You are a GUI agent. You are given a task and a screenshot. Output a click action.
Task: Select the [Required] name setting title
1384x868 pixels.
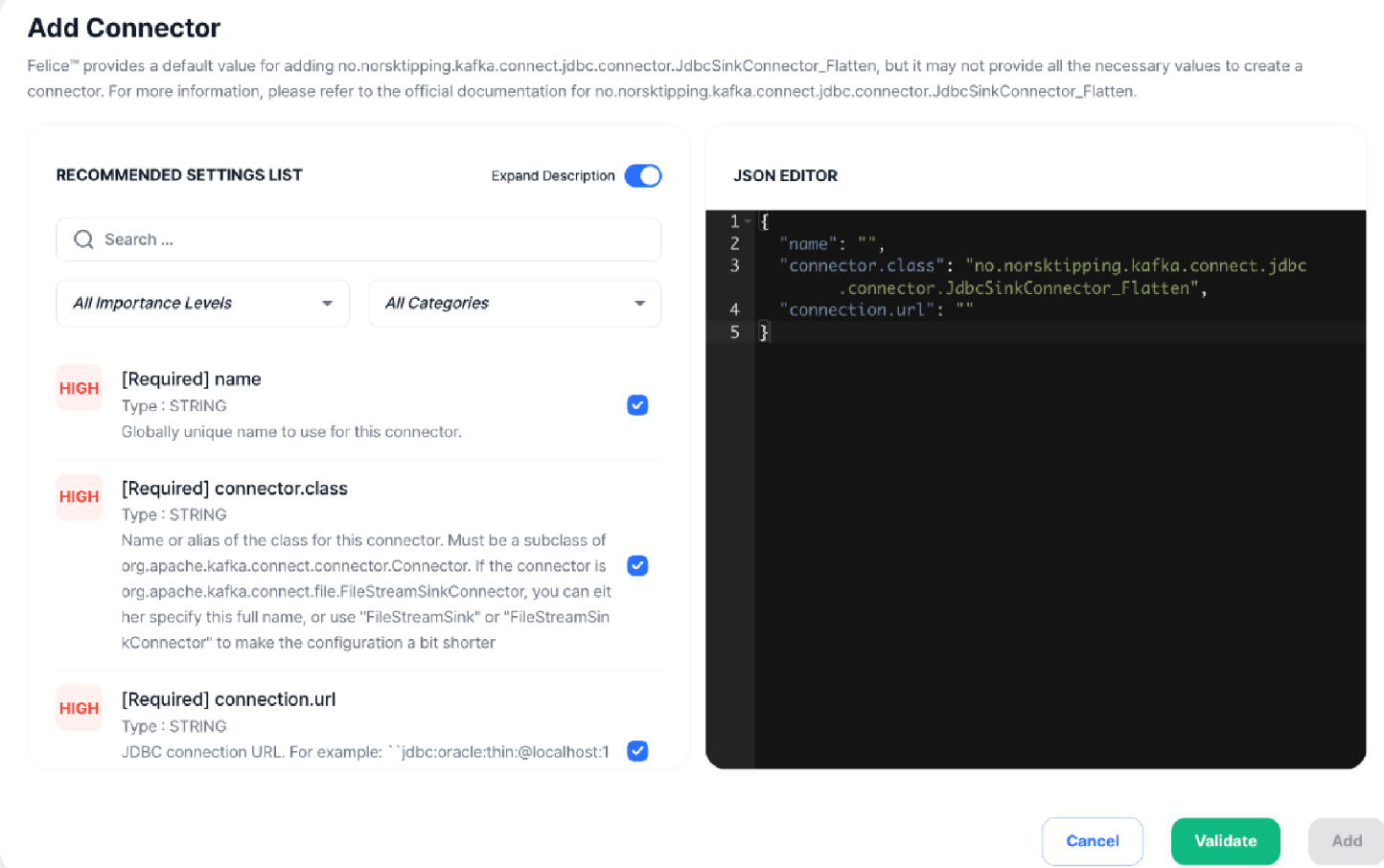(192, 379)
